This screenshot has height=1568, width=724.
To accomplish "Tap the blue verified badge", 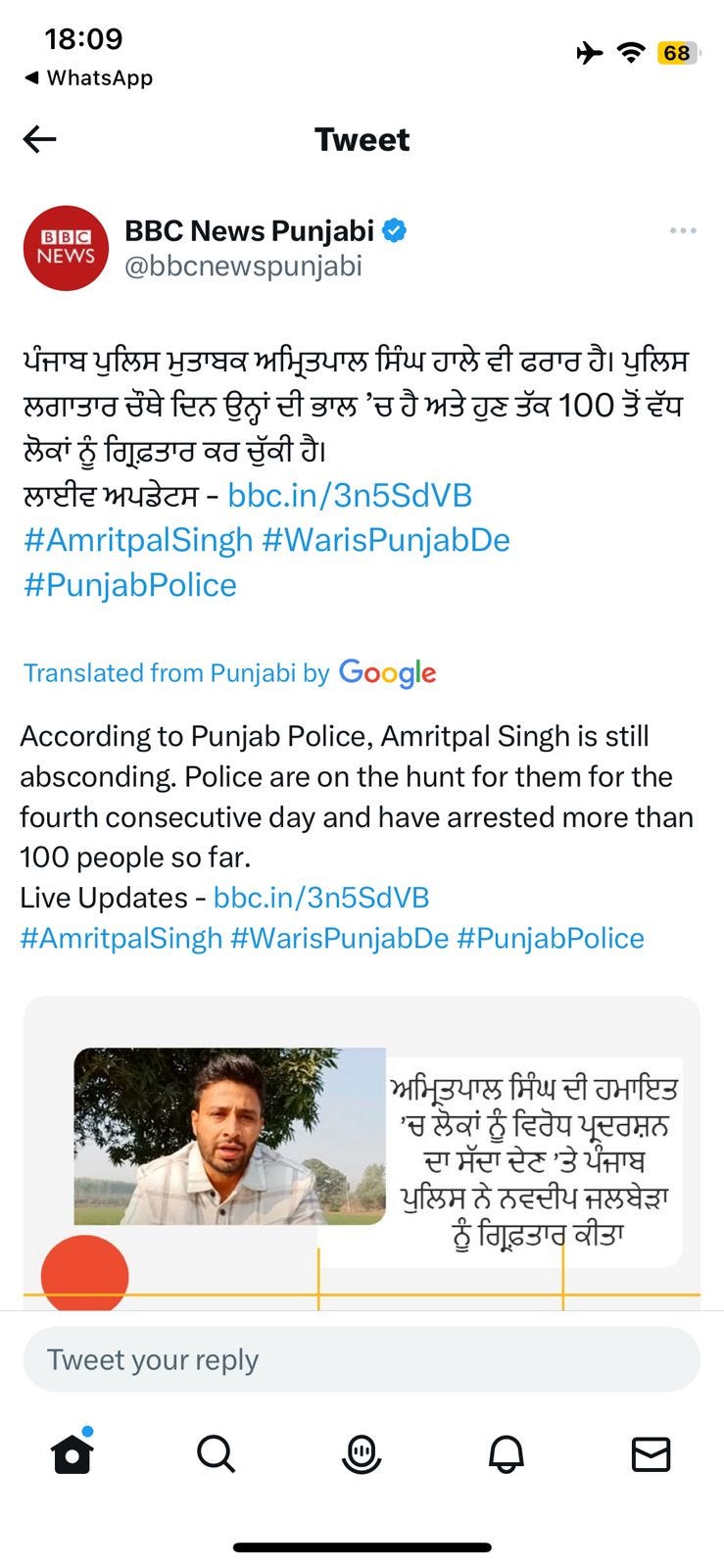I will click(395, 230).
